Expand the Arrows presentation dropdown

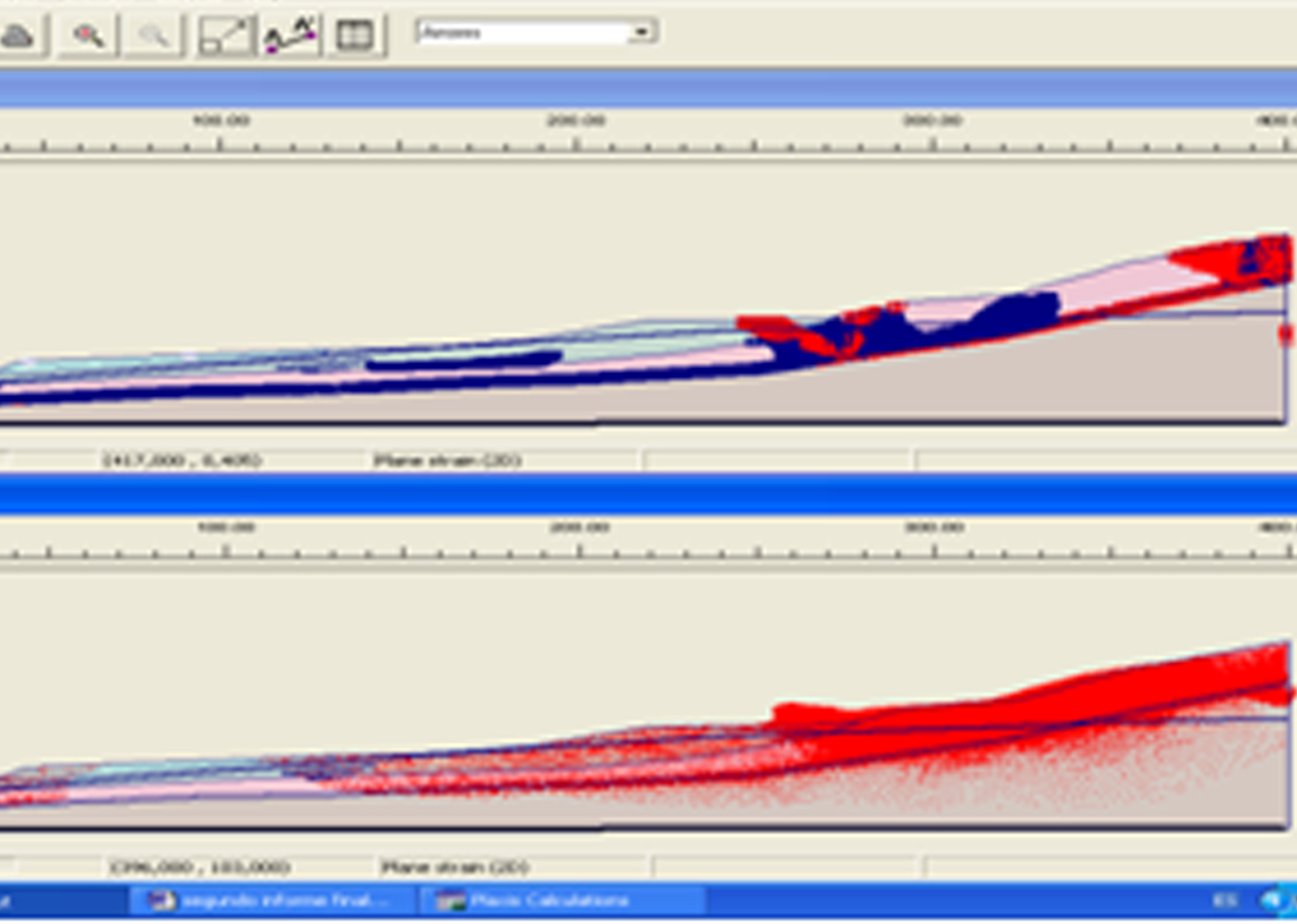(x=641, y=32)
